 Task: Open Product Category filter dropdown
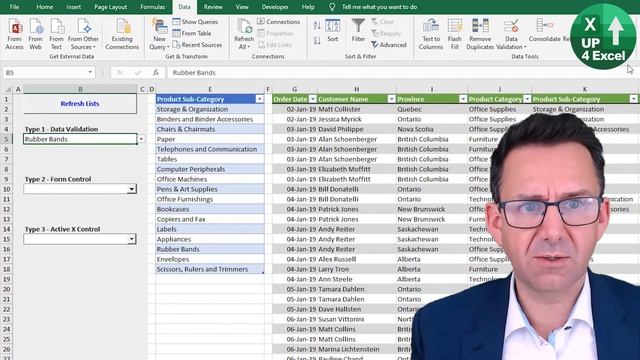[x=527, y=99]
